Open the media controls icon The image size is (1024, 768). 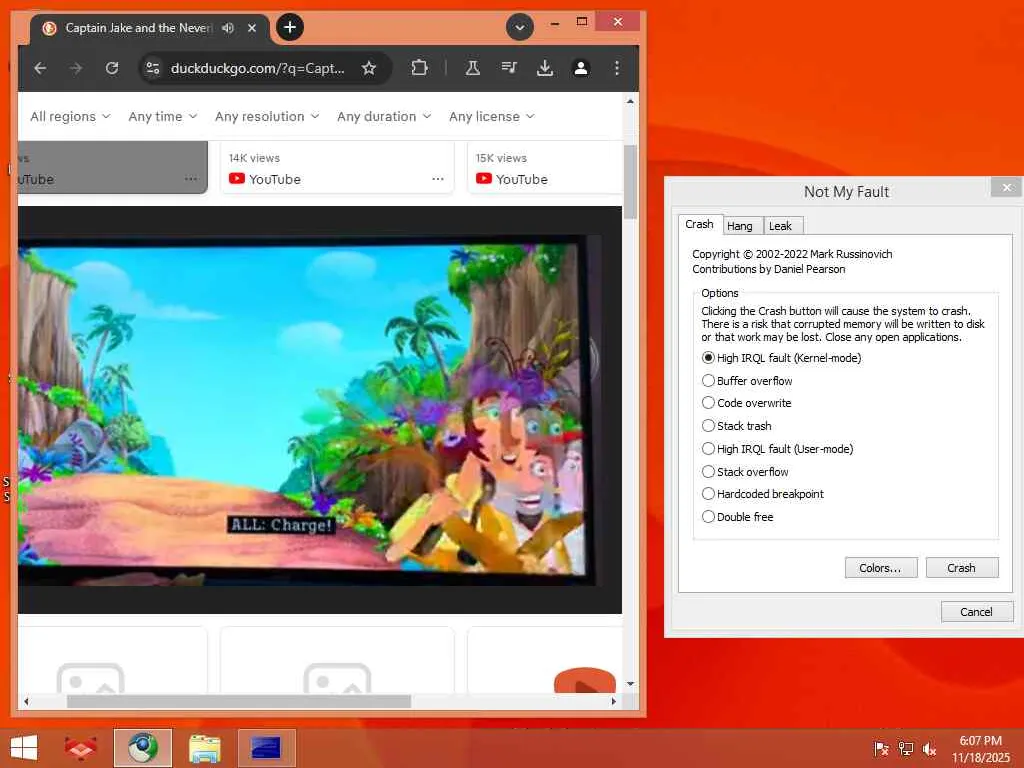tap(509, 68)
